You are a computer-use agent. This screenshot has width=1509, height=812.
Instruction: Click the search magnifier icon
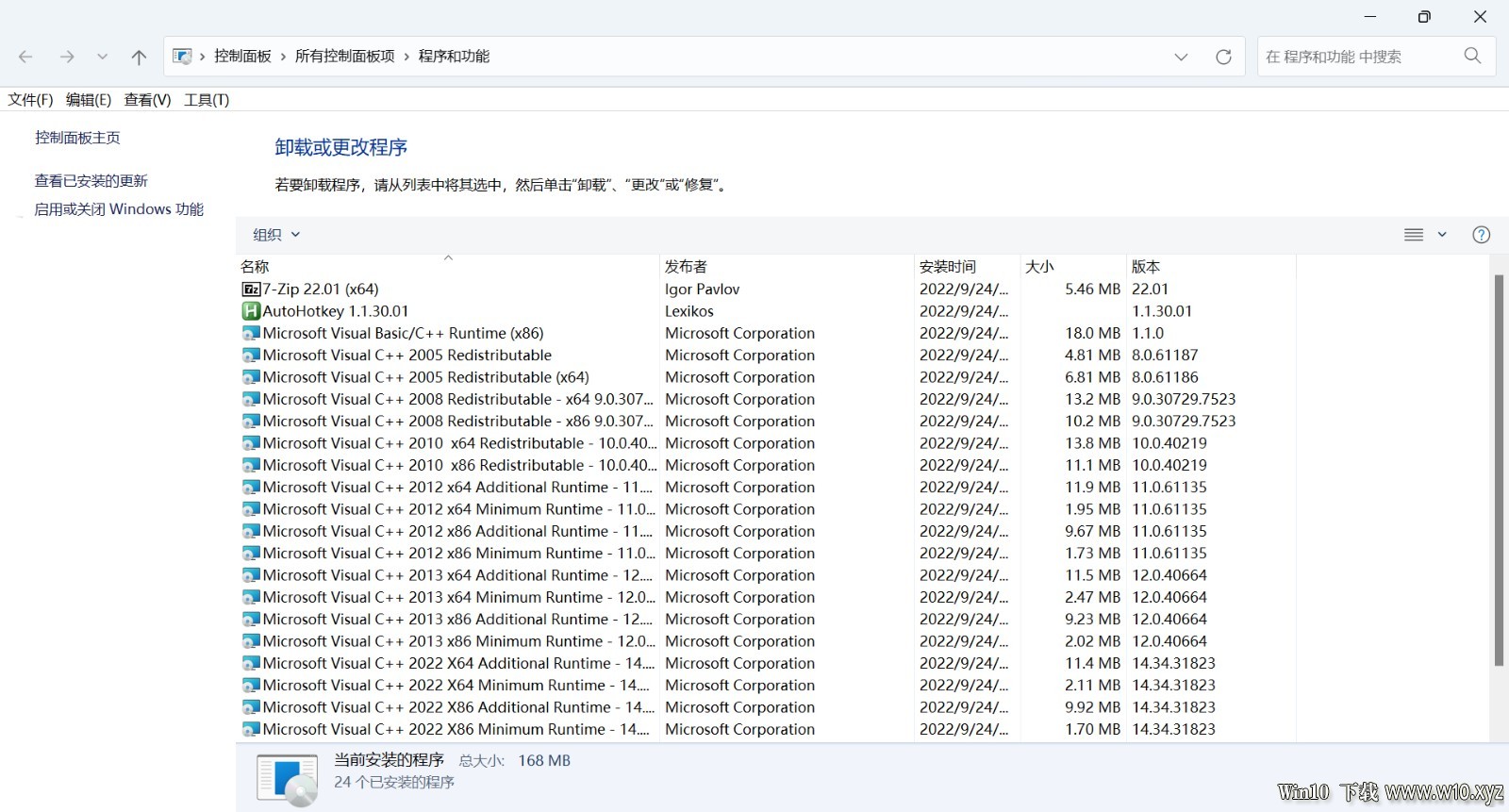tap(1472, 56)
